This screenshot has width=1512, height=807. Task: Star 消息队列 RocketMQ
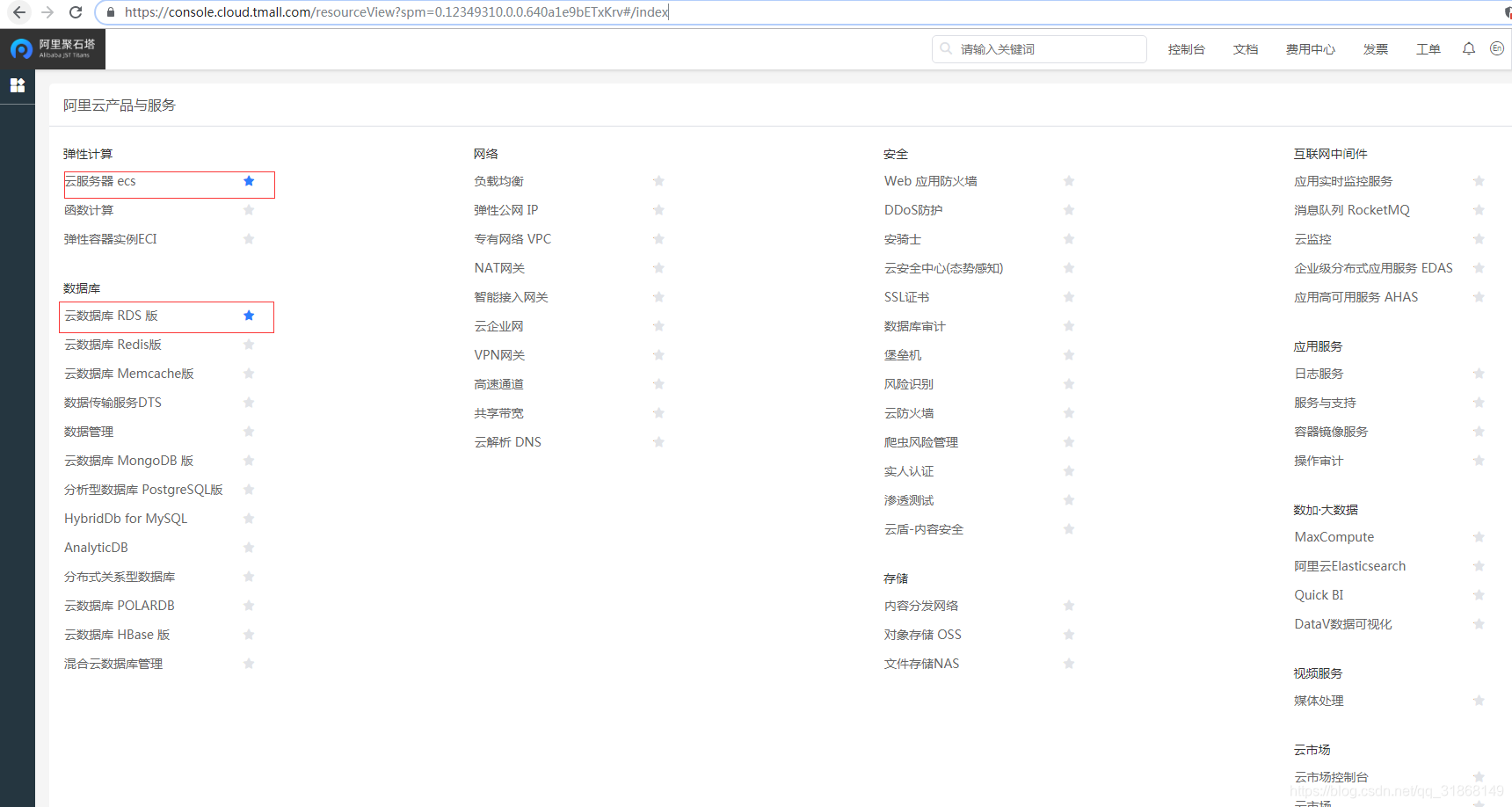point(1479,210)
